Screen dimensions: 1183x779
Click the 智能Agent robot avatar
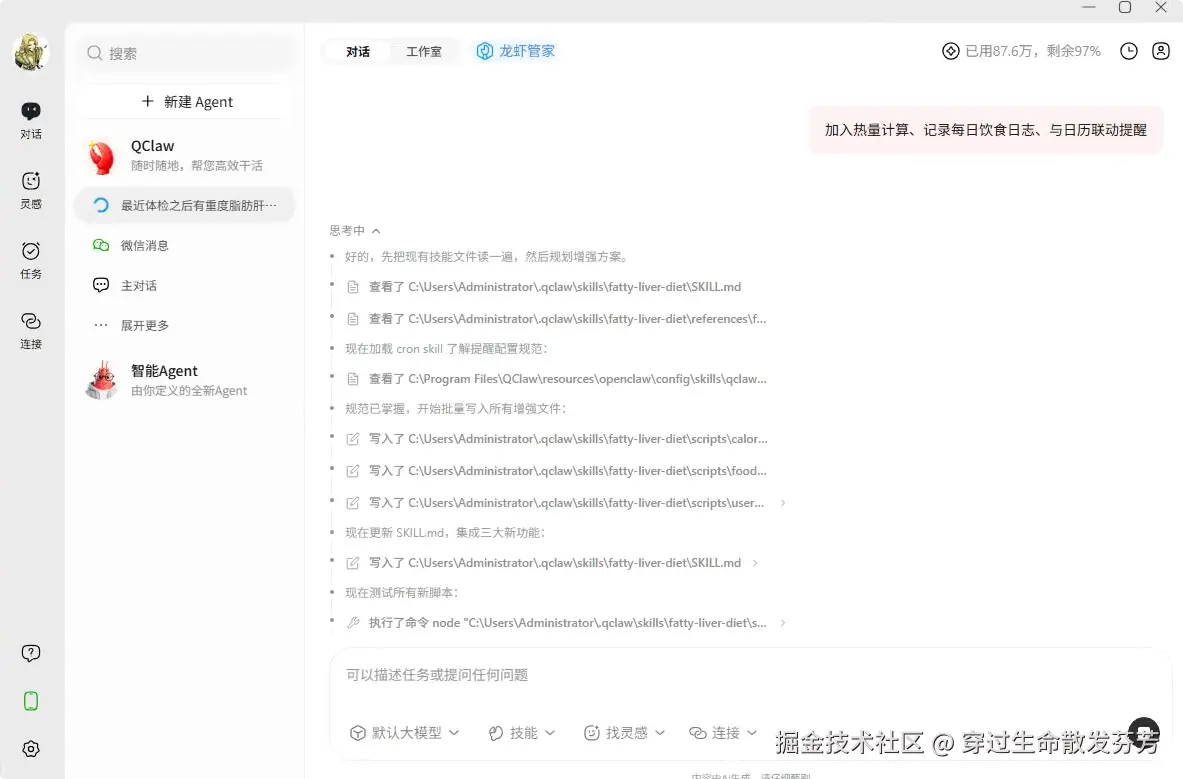point(101,379)
